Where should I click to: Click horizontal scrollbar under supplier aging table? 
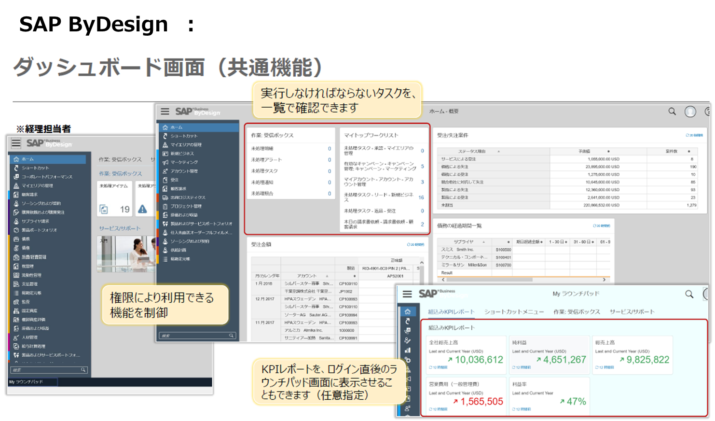[489, 279]
